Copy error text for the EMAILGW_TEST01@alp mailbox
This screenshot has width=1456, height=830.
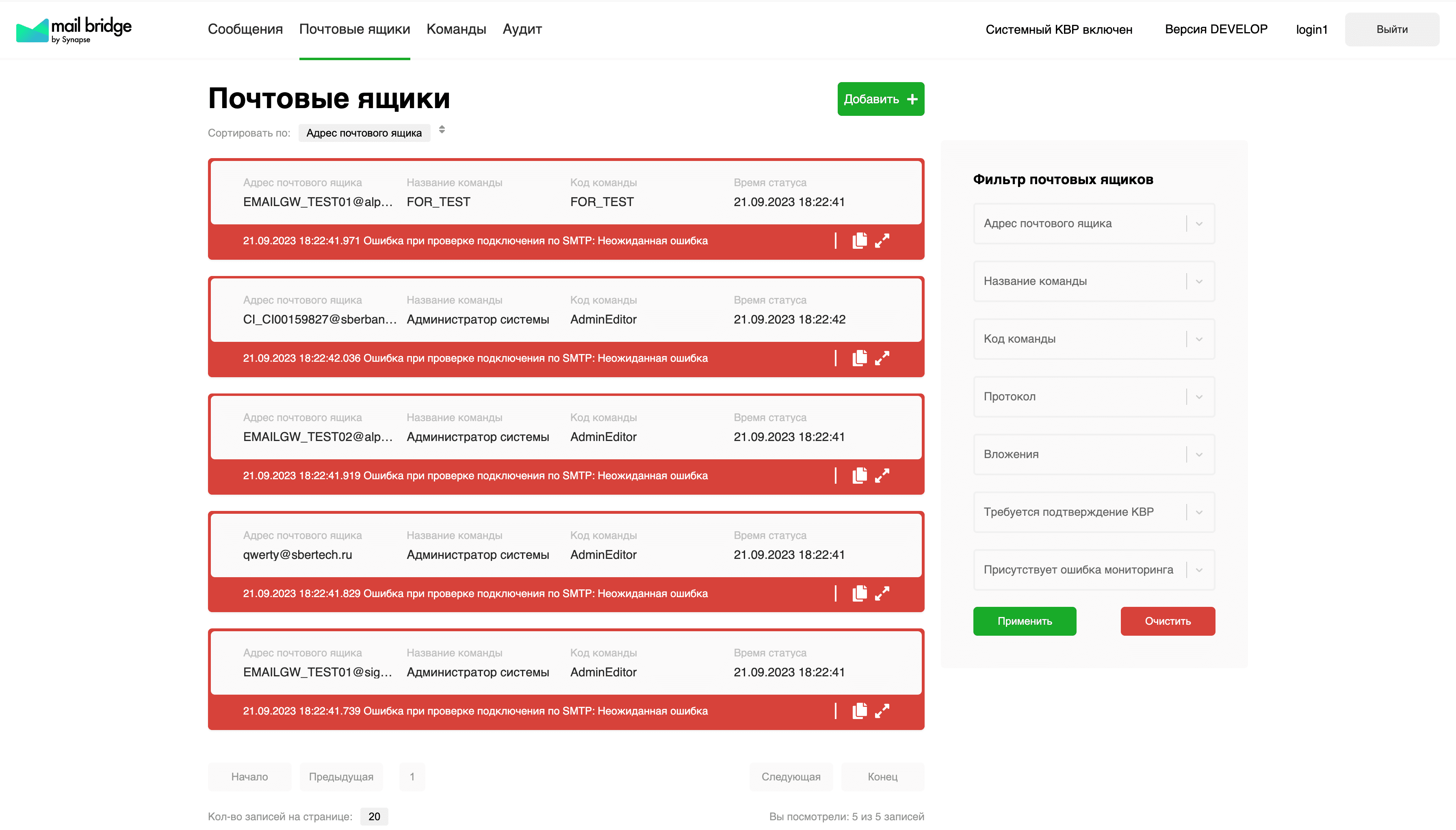coord(859,241)
